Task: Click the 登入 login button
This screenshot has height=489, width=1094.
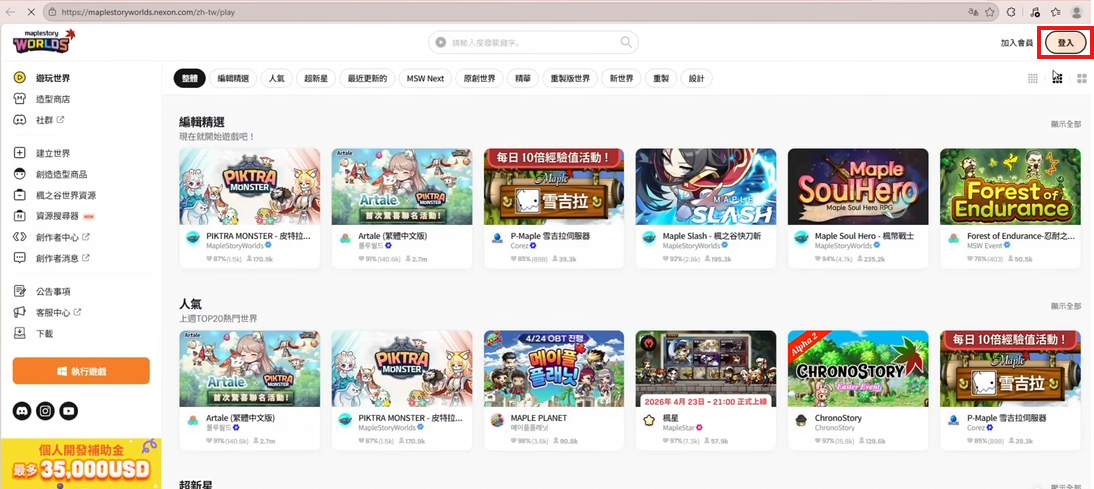Action: 1065,43
